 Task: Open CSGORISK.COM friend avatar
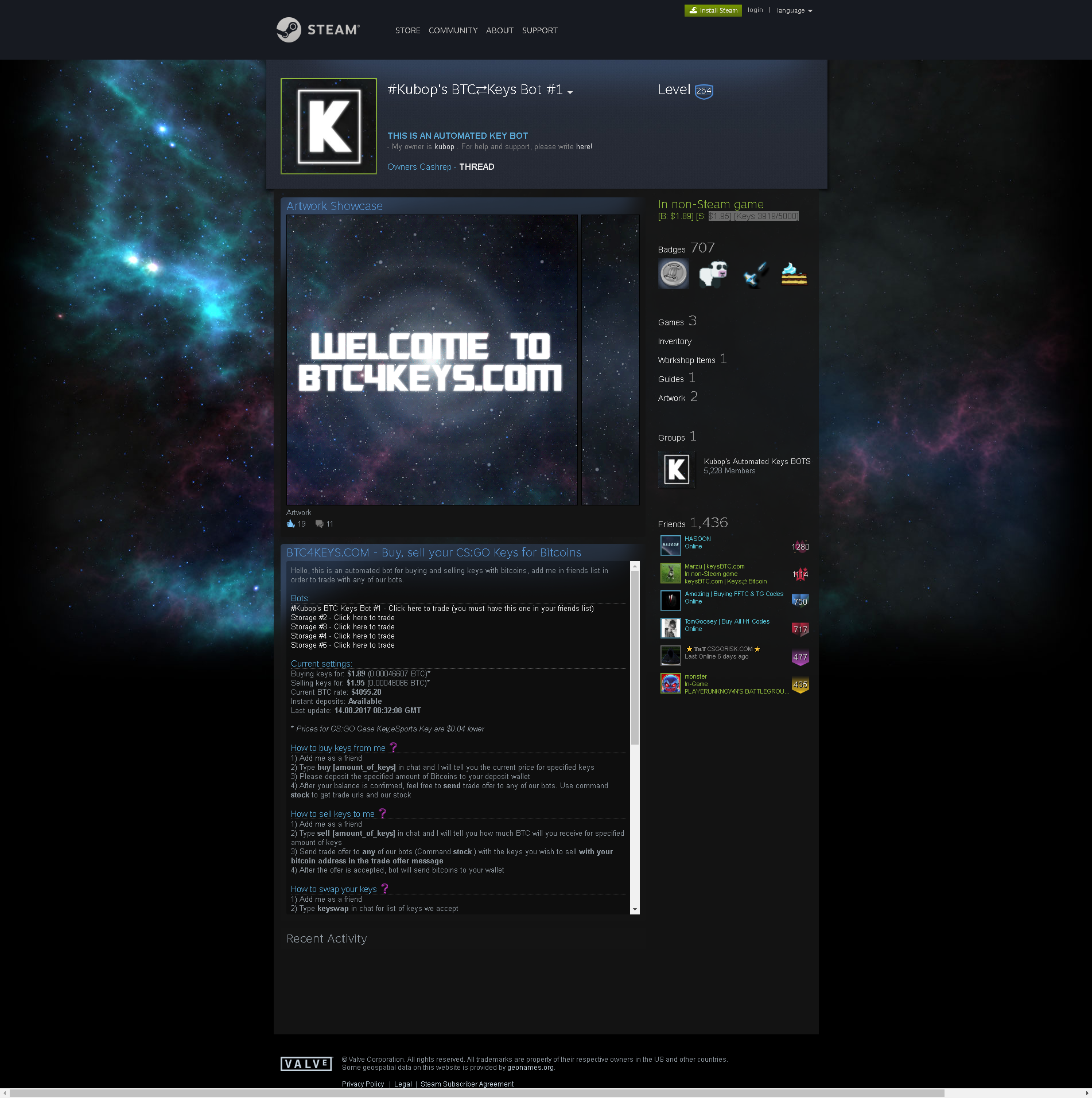click(670, 656)
